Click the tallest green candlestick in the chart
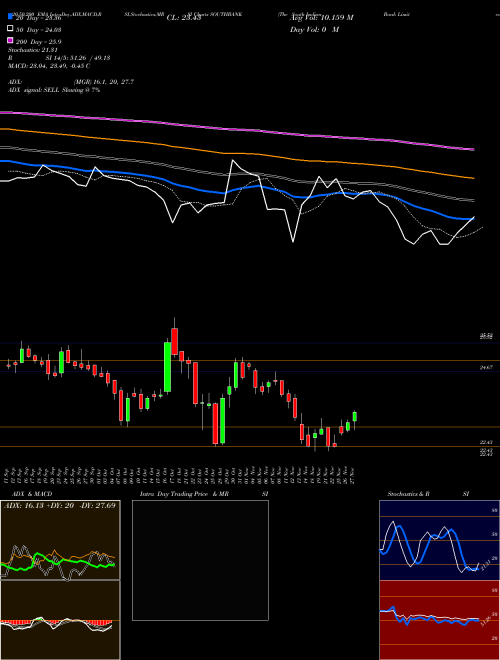 tap(168, 367)
